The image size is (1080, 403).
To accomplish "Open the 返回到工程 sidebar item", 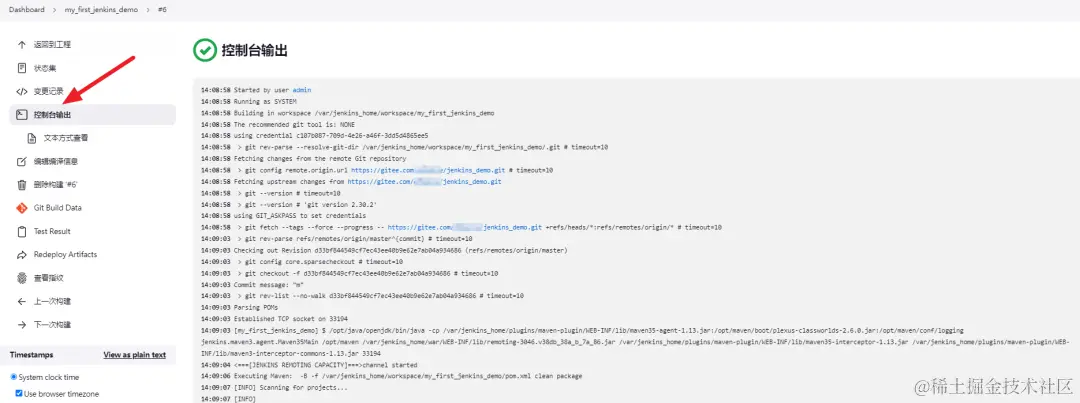I will [x=92, y=45].
